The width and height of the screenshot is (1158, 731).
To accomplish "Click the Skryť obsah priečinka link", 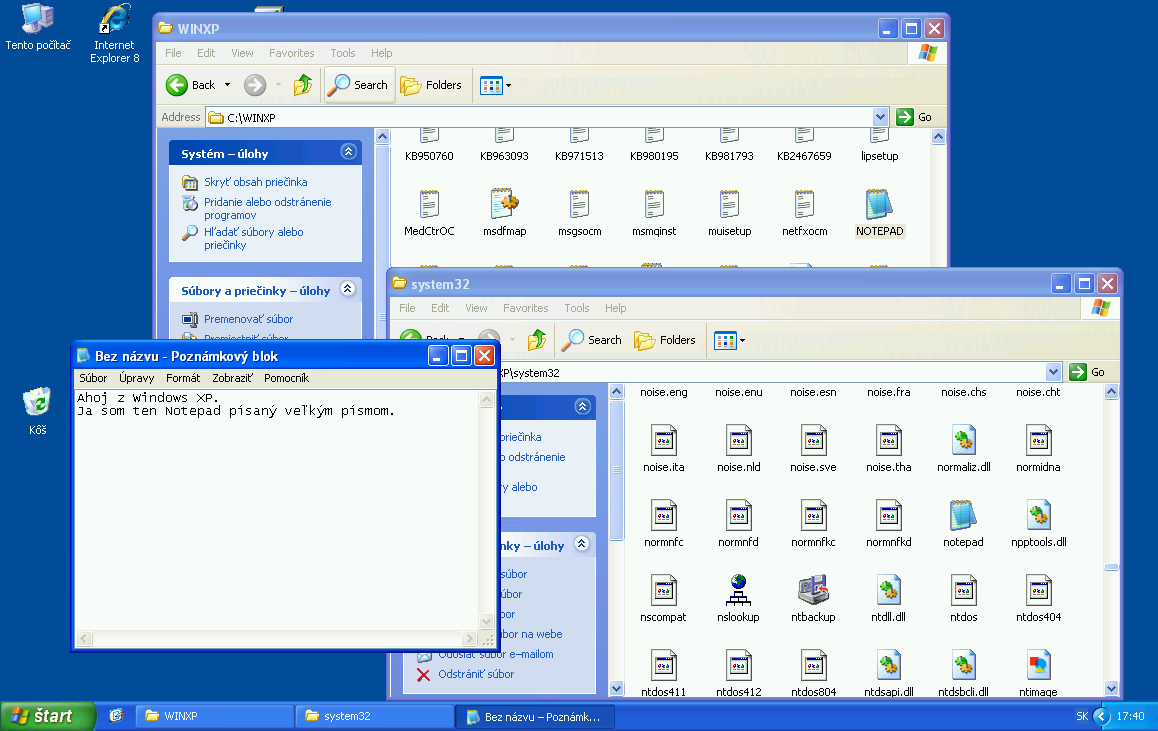I will [255, 182].
